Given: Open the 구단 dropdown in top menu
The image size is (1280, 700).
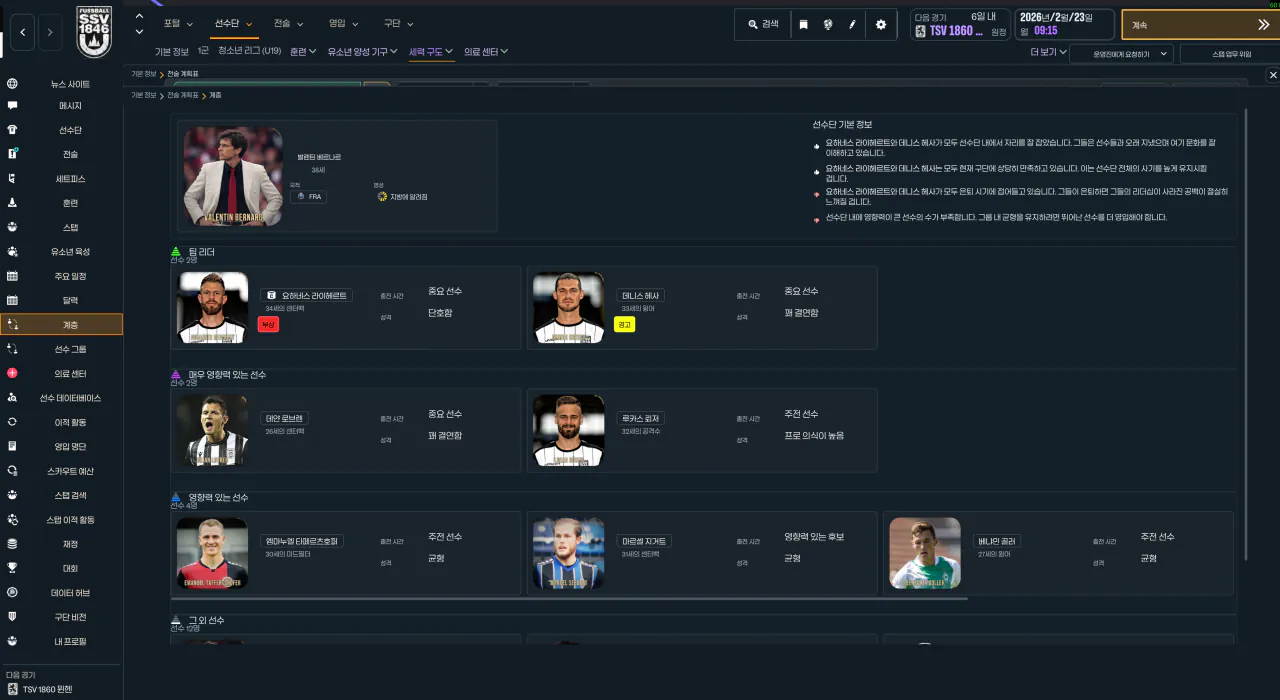Looking at the screenshot, I should click(398, 23).
